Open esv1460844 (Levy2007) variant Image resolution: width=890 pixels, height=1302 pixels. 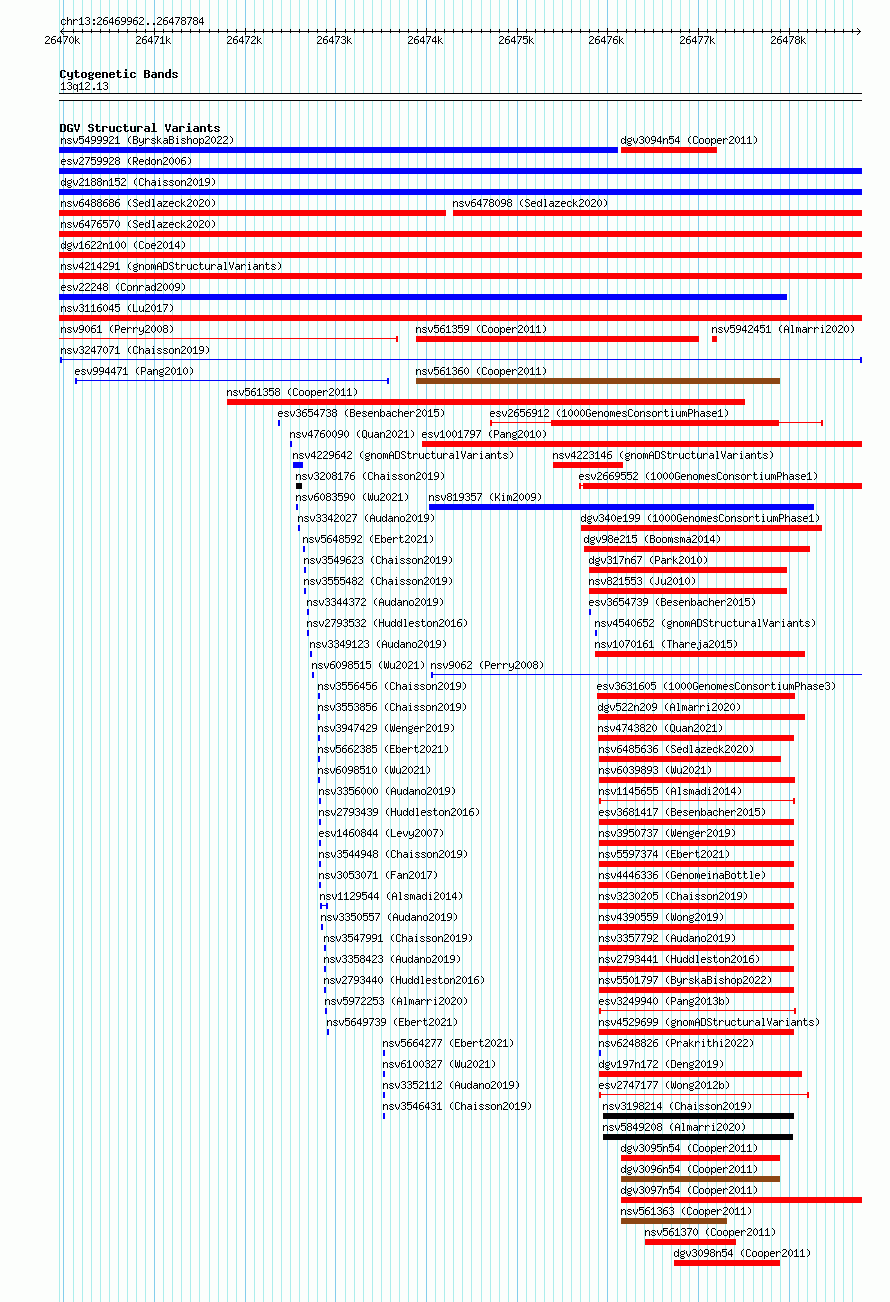point(381,833)
